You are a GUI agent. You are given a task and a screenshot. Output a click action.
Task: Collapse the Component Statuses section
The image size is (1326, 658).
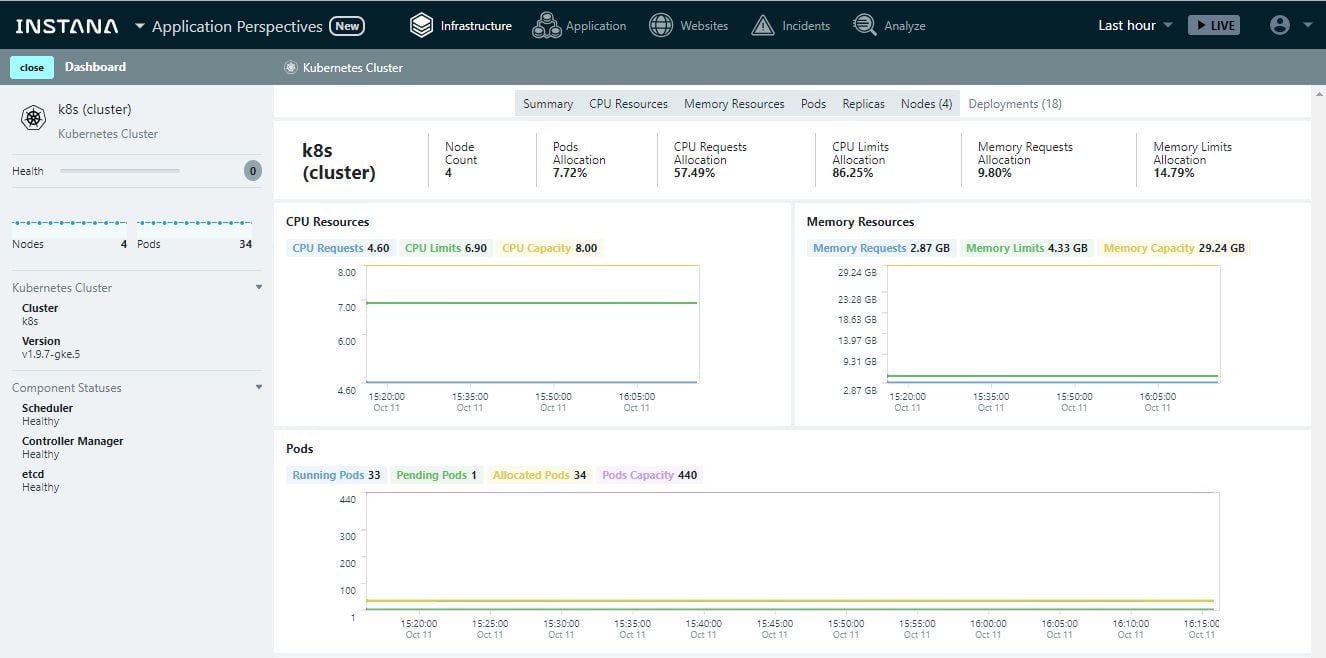point(259,387)
